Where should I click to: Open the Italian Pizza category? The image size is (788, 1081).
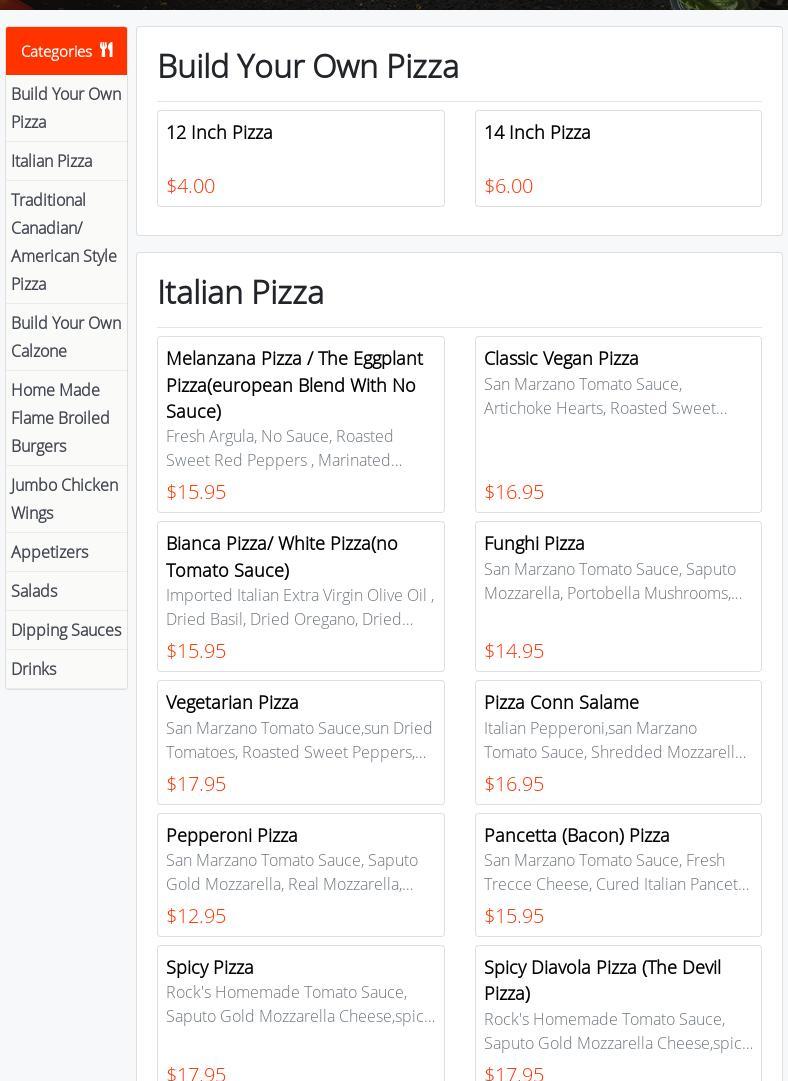pyautogui.click(x=52, y=161)
